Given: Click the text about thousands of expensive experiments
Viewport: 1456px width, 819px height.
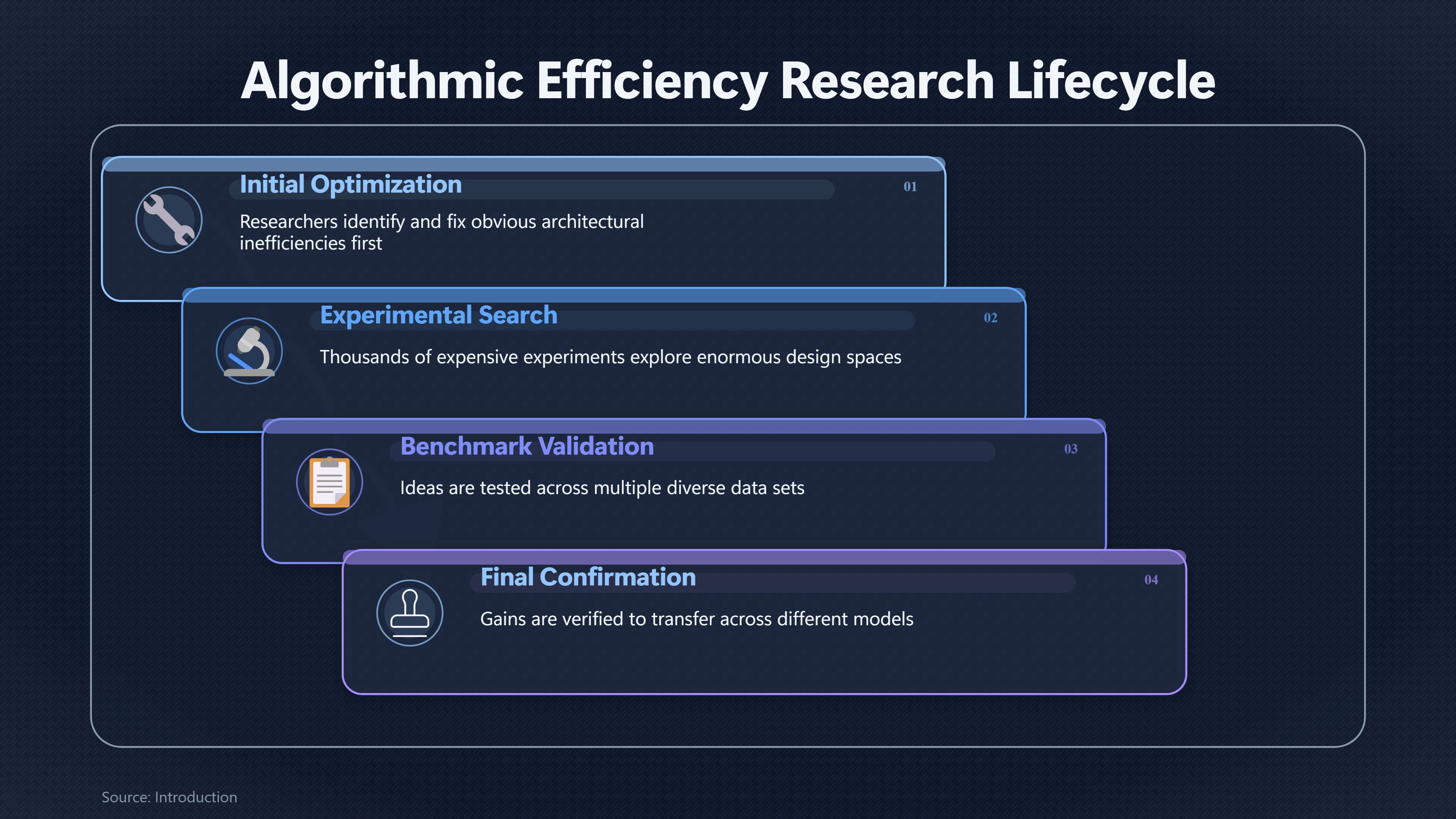Looking at the screenshot, I should [610, 357].
